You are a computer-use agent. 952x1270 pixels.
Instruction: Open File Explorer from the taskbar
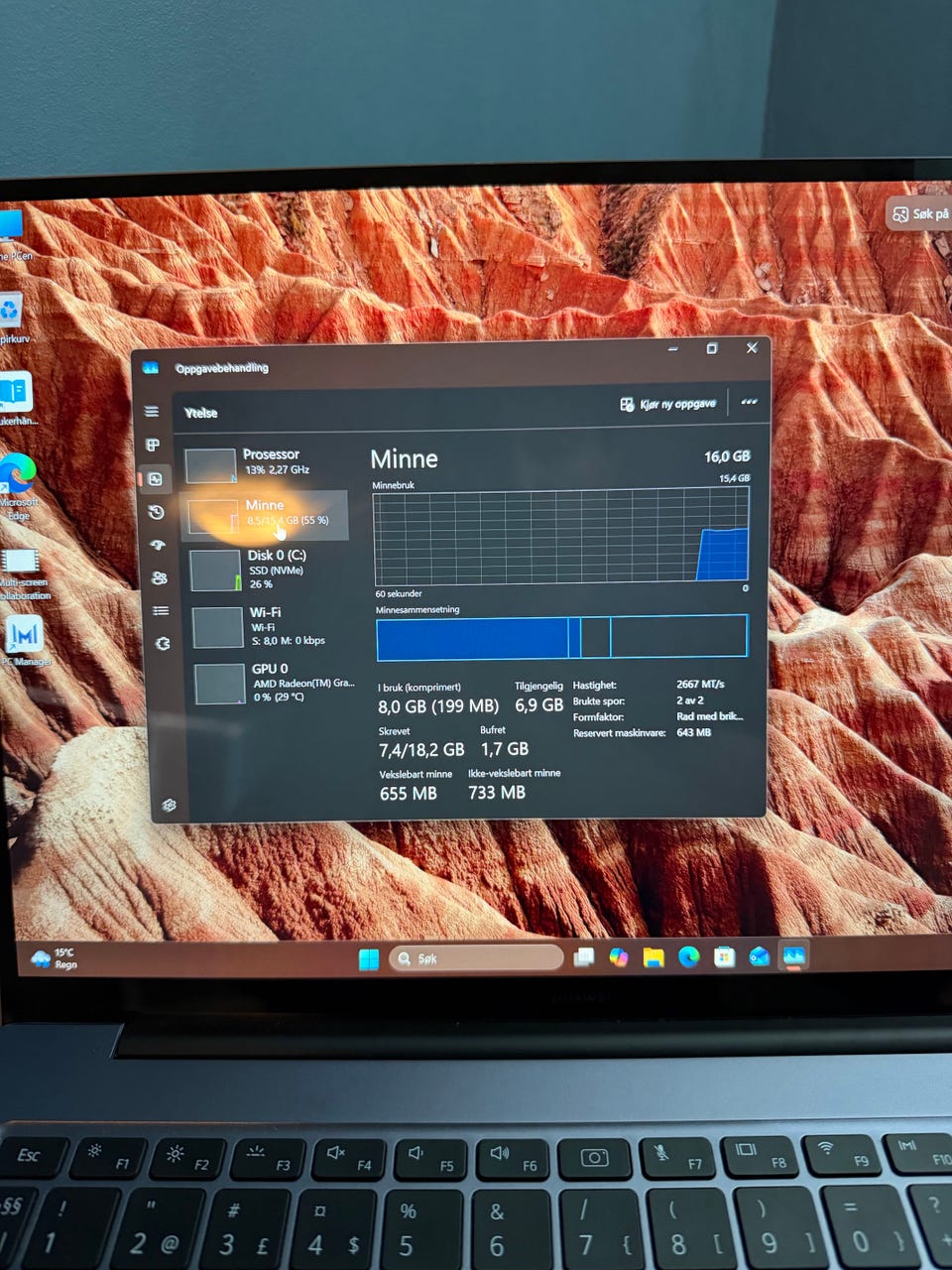(654, 957)
